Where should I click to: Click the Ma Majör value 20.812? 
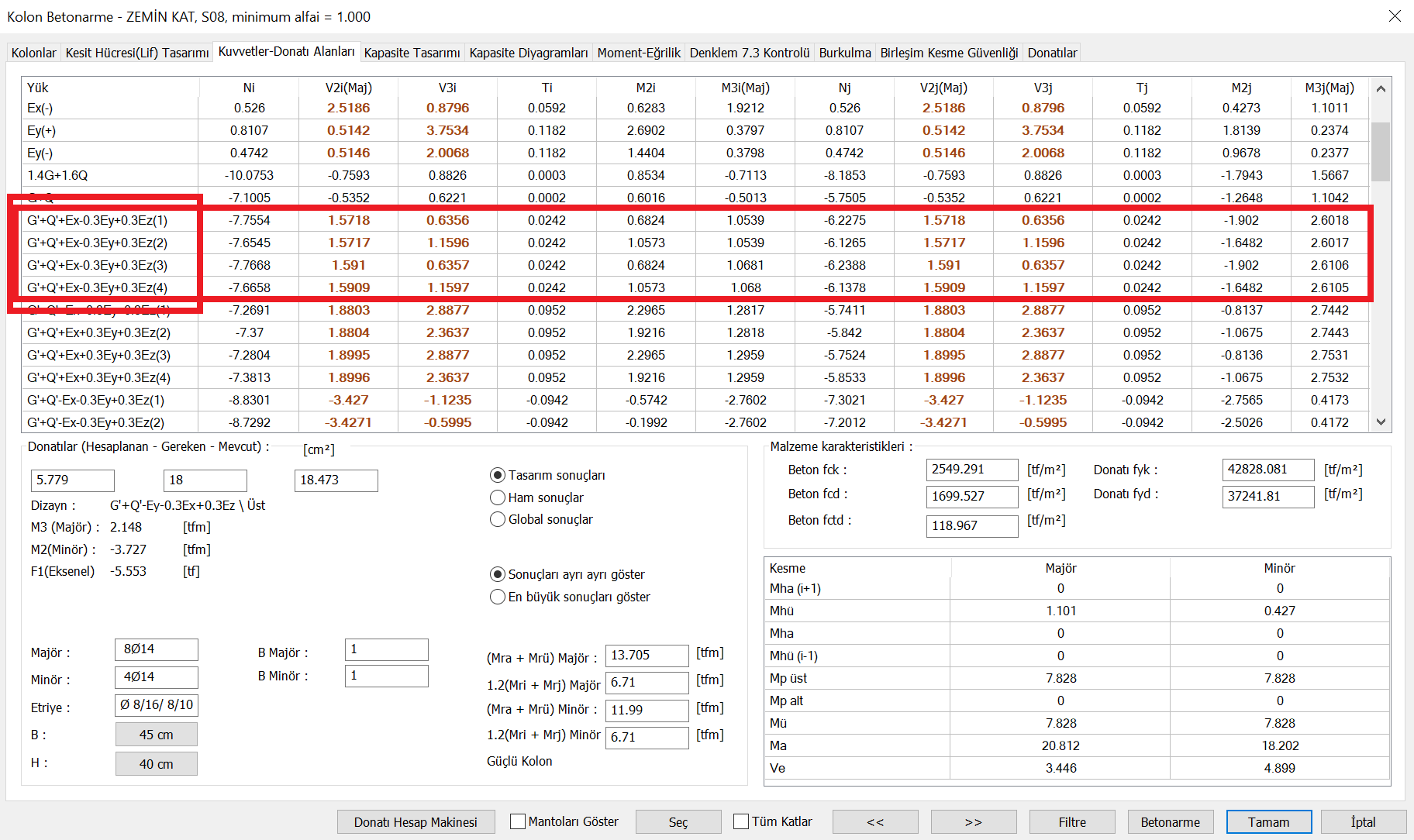pyautogui.click(x=1060, y=745)
